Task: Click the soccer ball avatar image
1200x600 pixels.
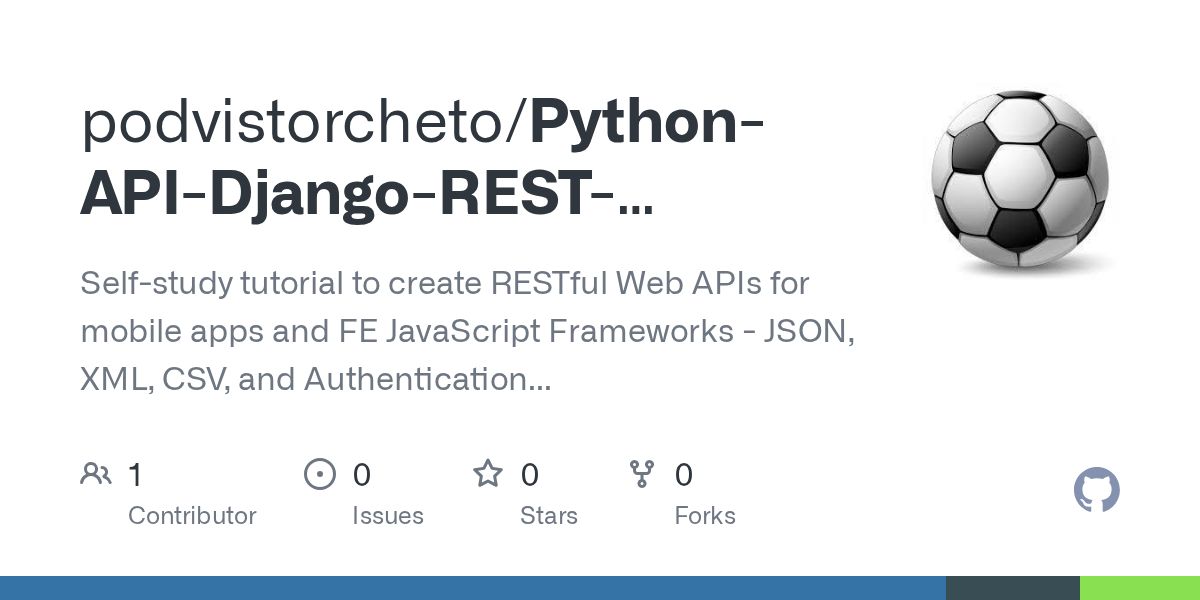Action: pos(1020,178)
